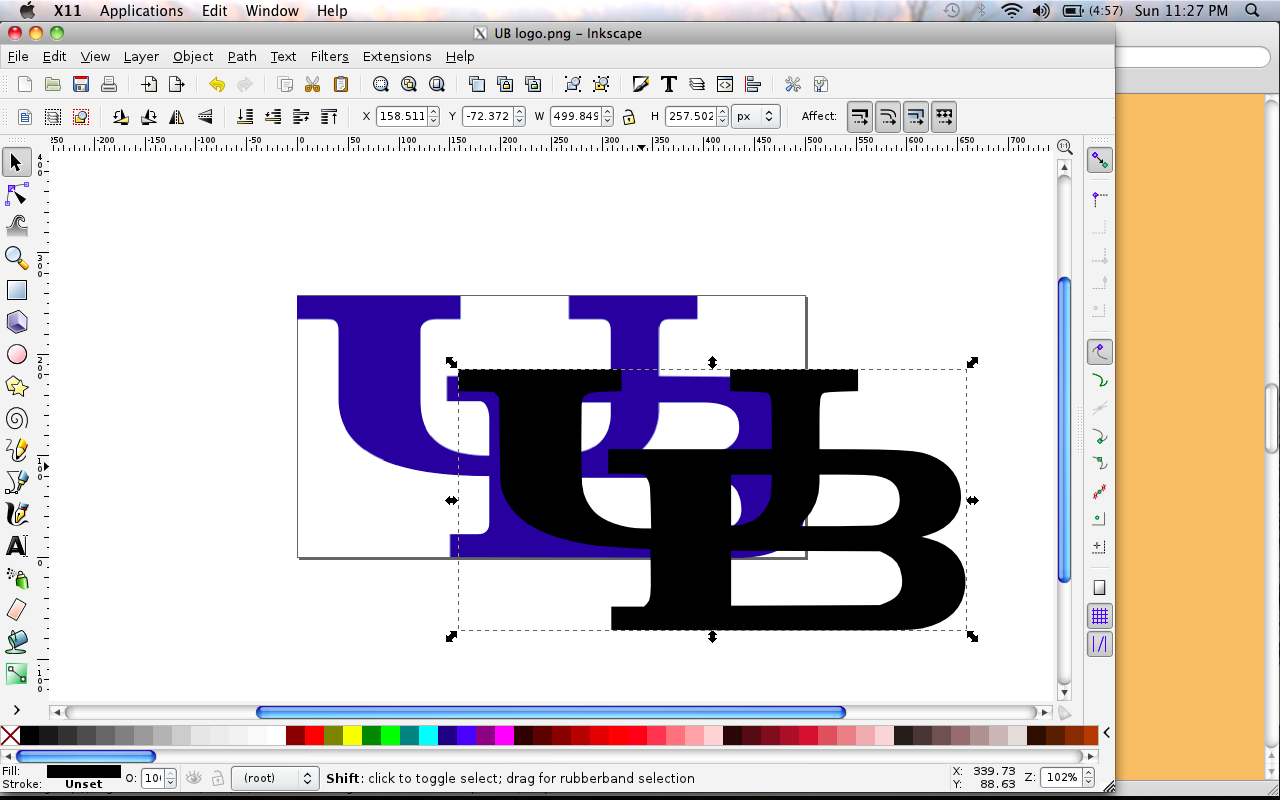Screen dimensions: 1280x800
Task: Open the color palette options arrow
Action: coord(1107,734)
